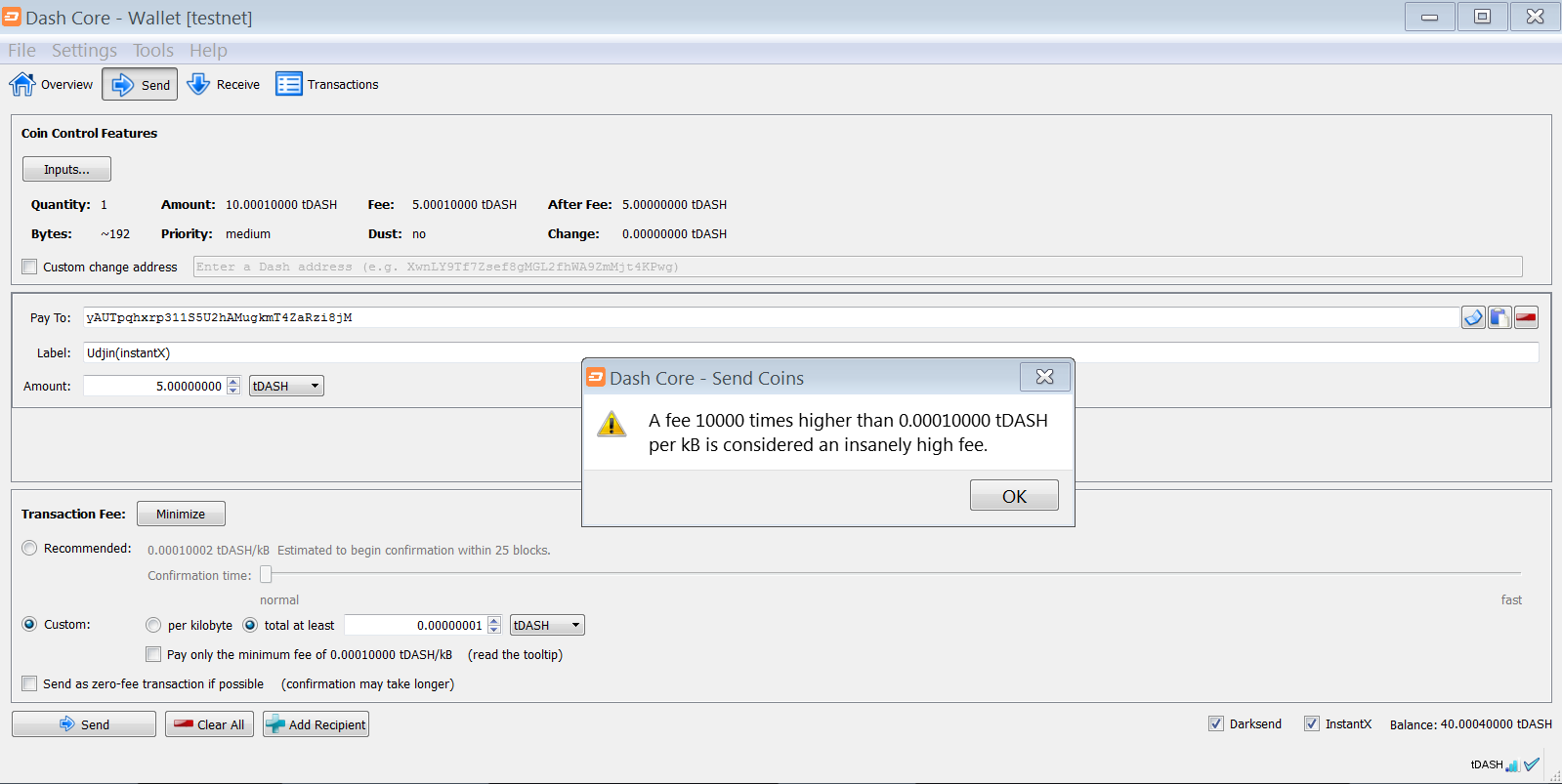Screen dimensions: 1562x784
Task: Open the Tools menu
Action: (153, 51)
